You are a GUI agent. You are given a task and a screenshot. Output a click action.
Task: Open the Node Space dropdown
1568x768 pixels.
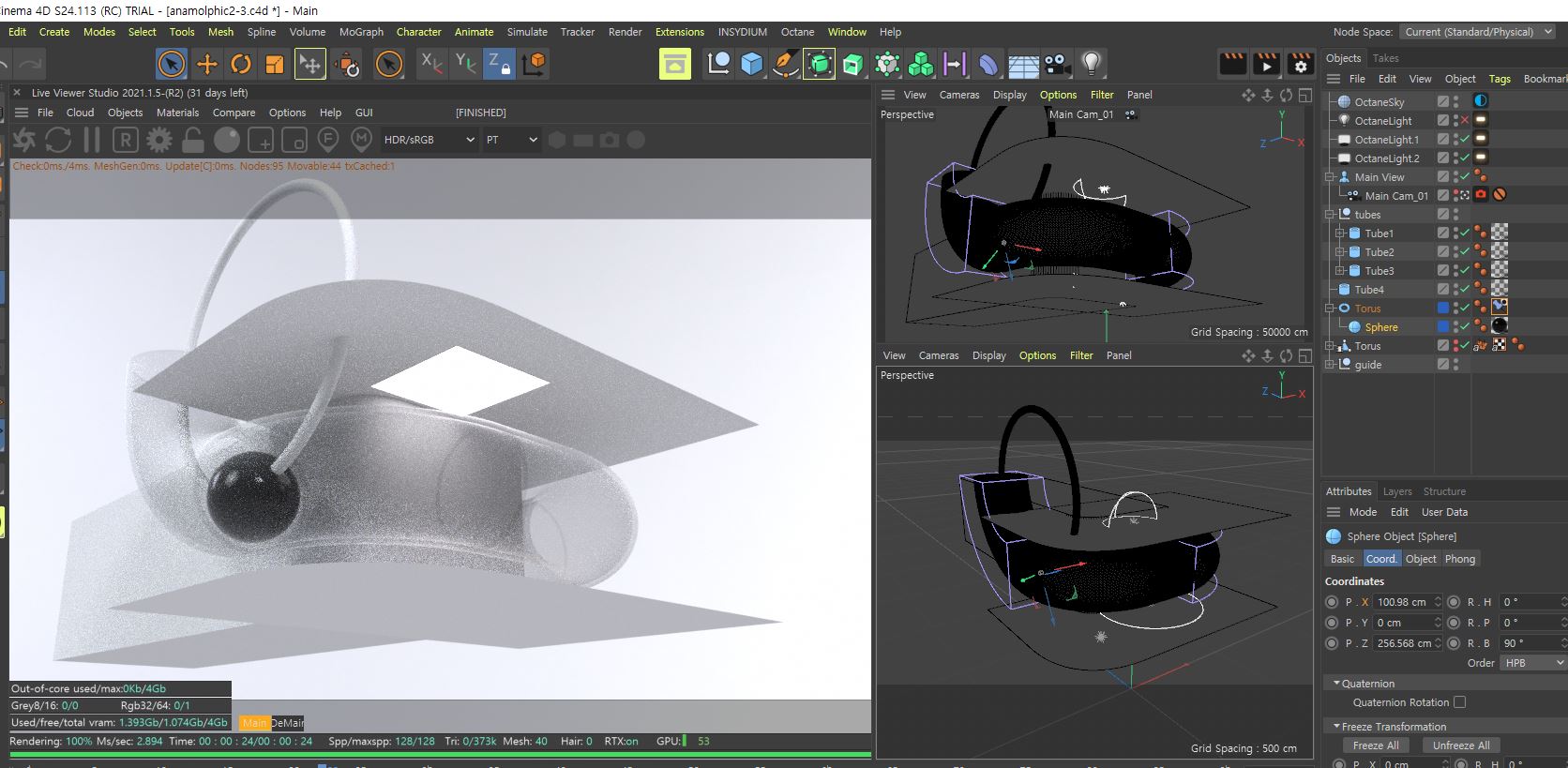click(x=1477, y=32)
